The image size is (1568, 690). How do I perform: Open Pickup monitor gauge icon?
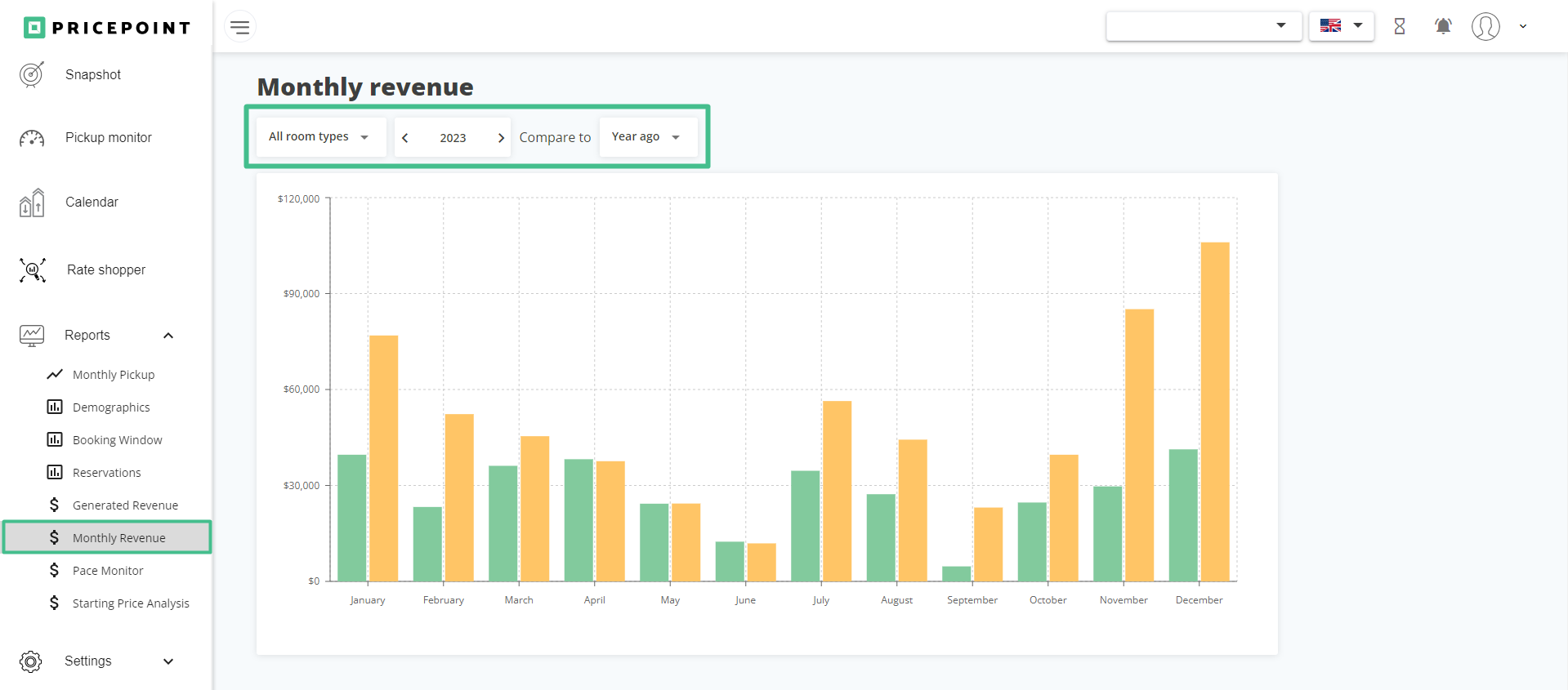coord(32,138)
